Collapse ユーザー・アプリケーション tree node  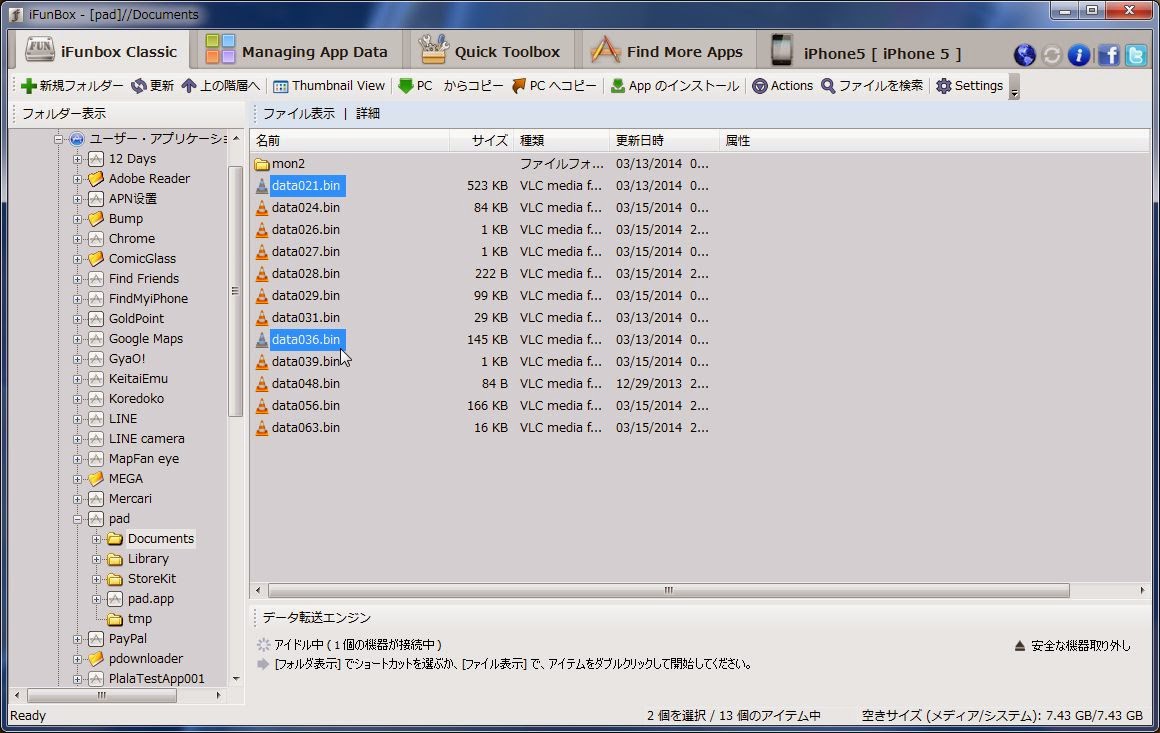58,139
